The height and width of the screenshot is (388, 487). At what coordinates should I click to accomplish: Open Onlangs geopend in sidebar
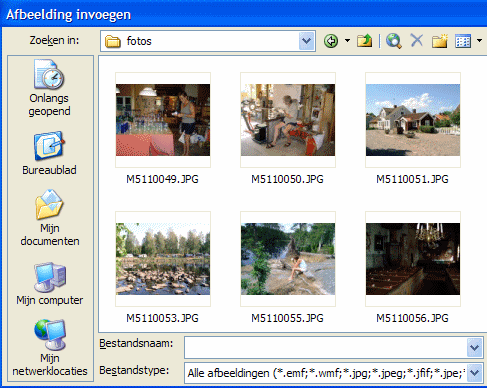click(49, 88)
